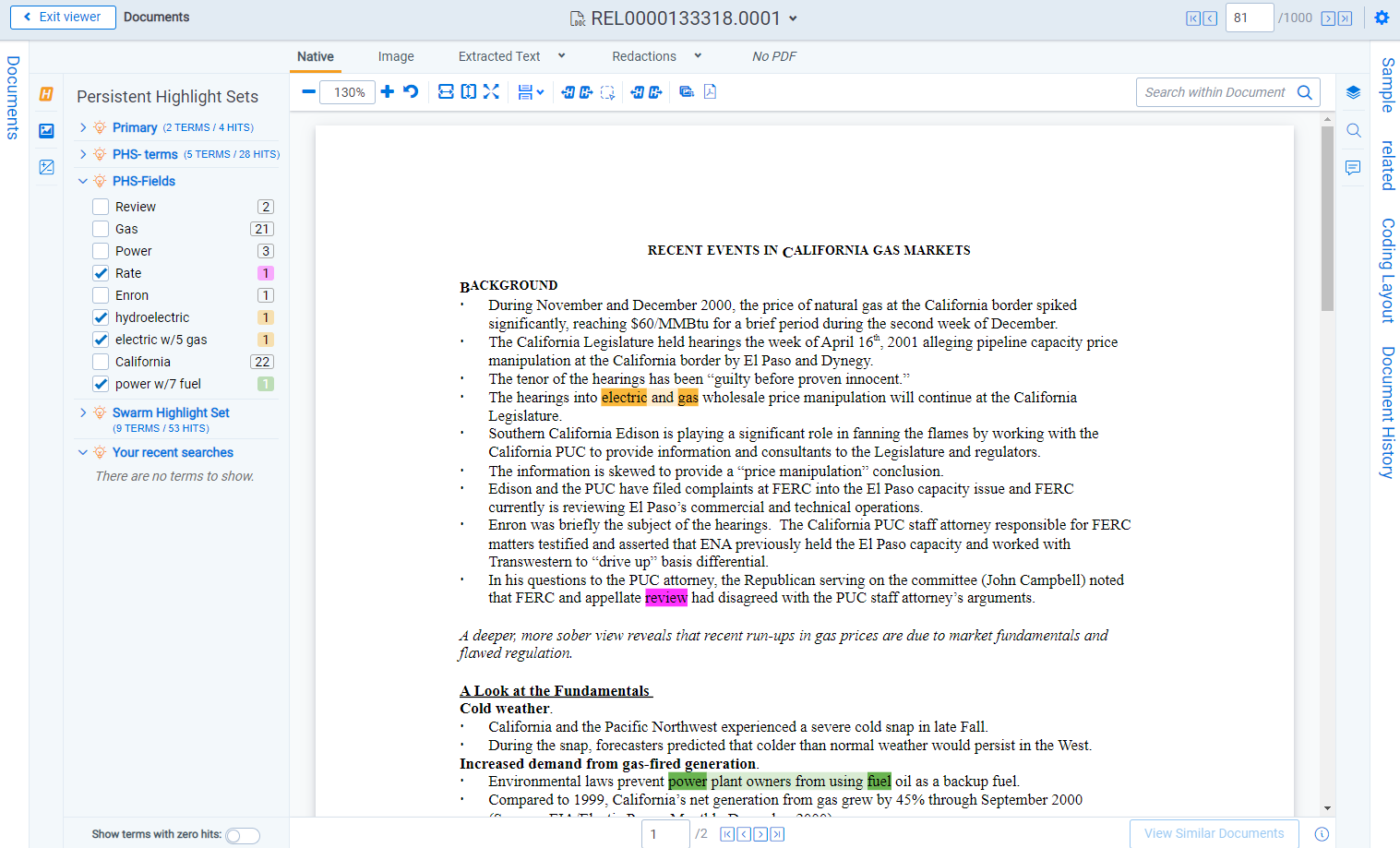Screen dimensions: 1400x848
Task: Check the California highlight checkbox
Action: (101, 362)
